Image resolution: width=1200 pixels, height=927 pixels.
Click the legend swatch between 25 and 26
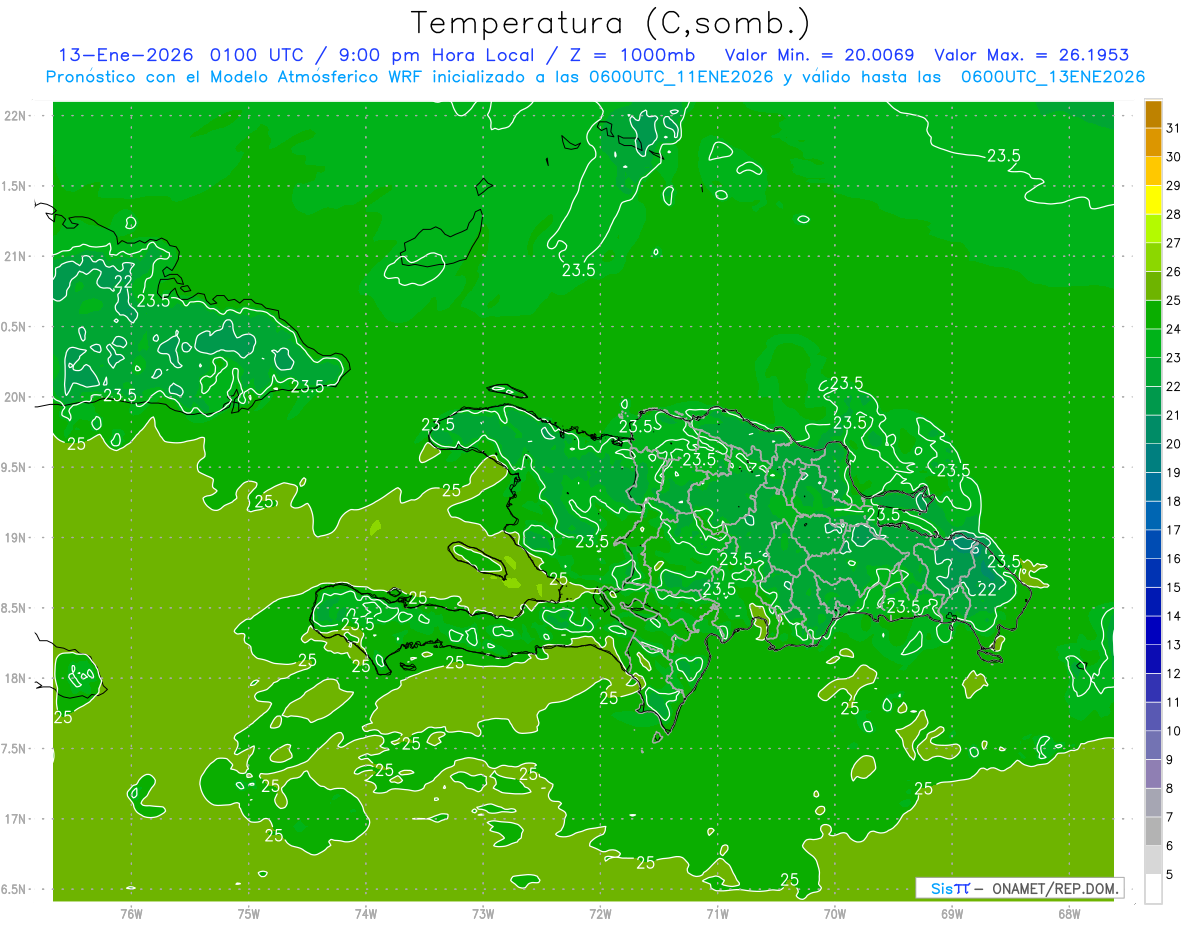[x=1153, y=286]
